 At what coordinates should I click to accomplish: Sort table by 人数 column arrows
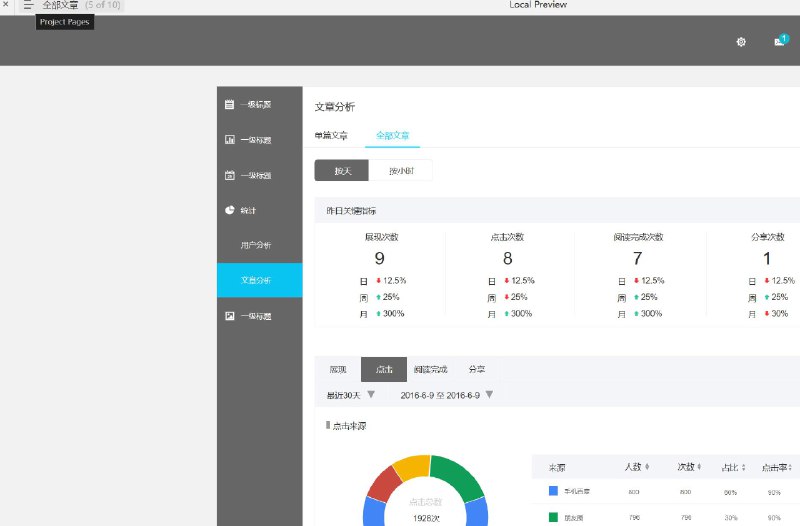(x=647, y=466)
